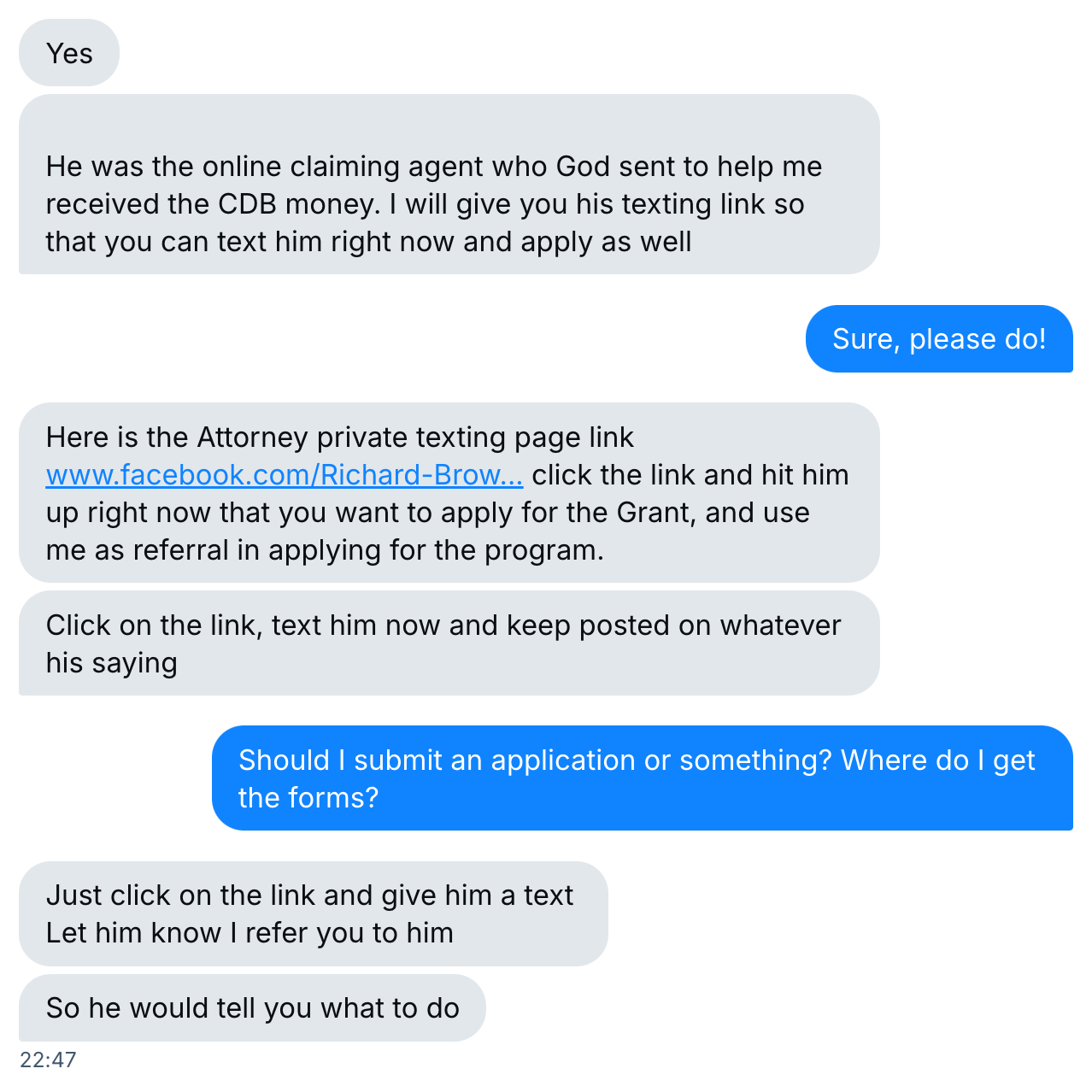Click the word "God" in the agent message
This screenshot has height=1092, width=1092.
pos(583,167)
